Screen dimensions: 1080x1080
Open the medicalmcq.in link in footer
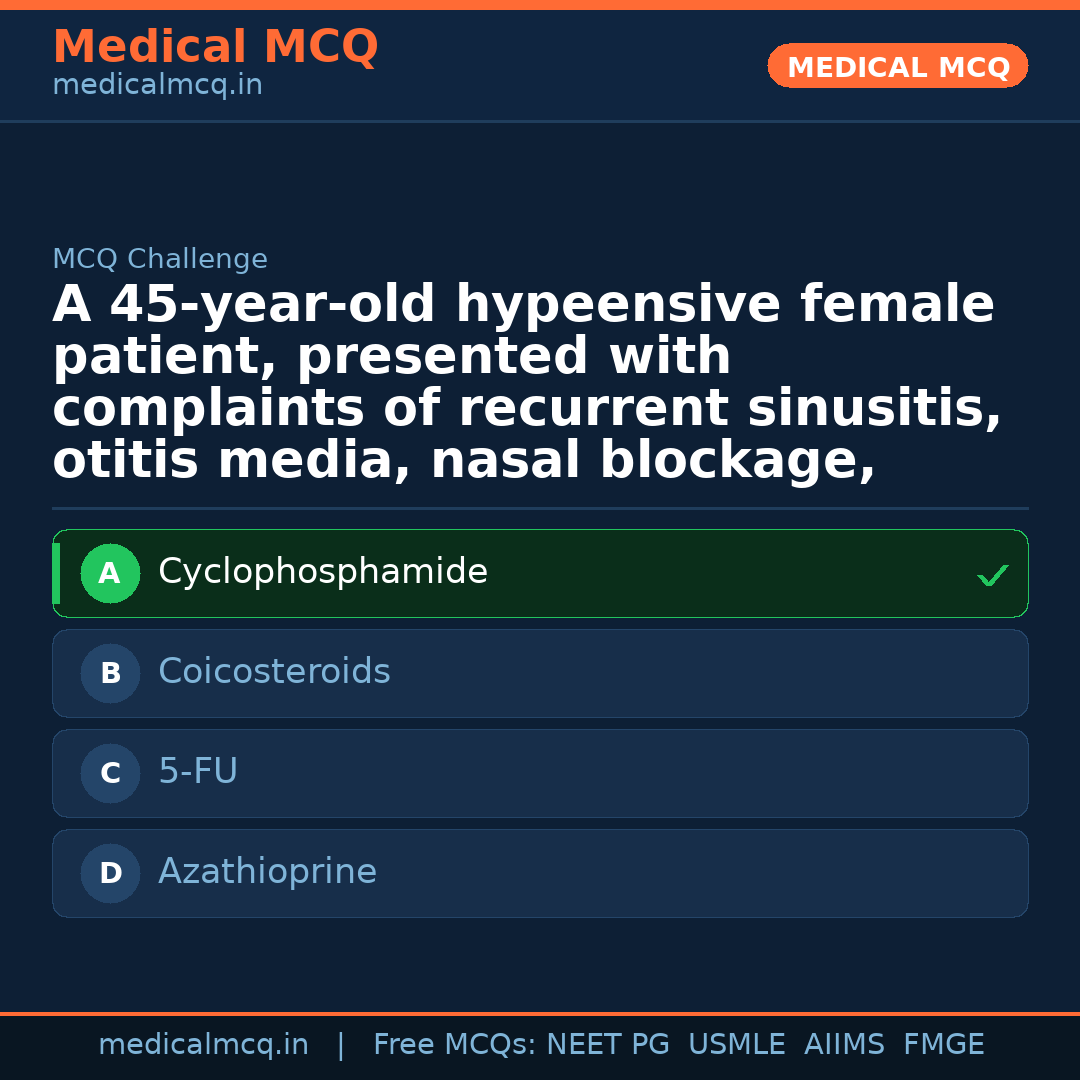tap(203, 1045)
